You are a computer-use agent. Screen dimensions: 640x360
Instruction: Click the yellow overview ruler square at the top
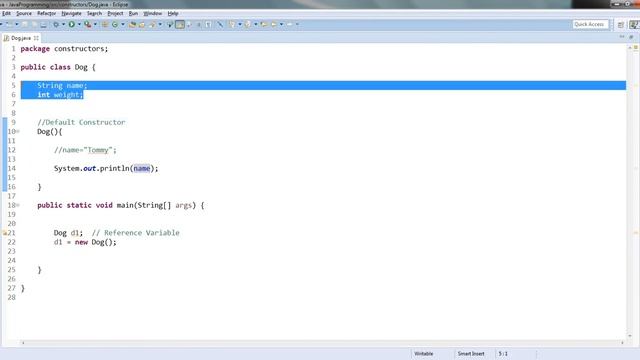click(x=636, y=47)
